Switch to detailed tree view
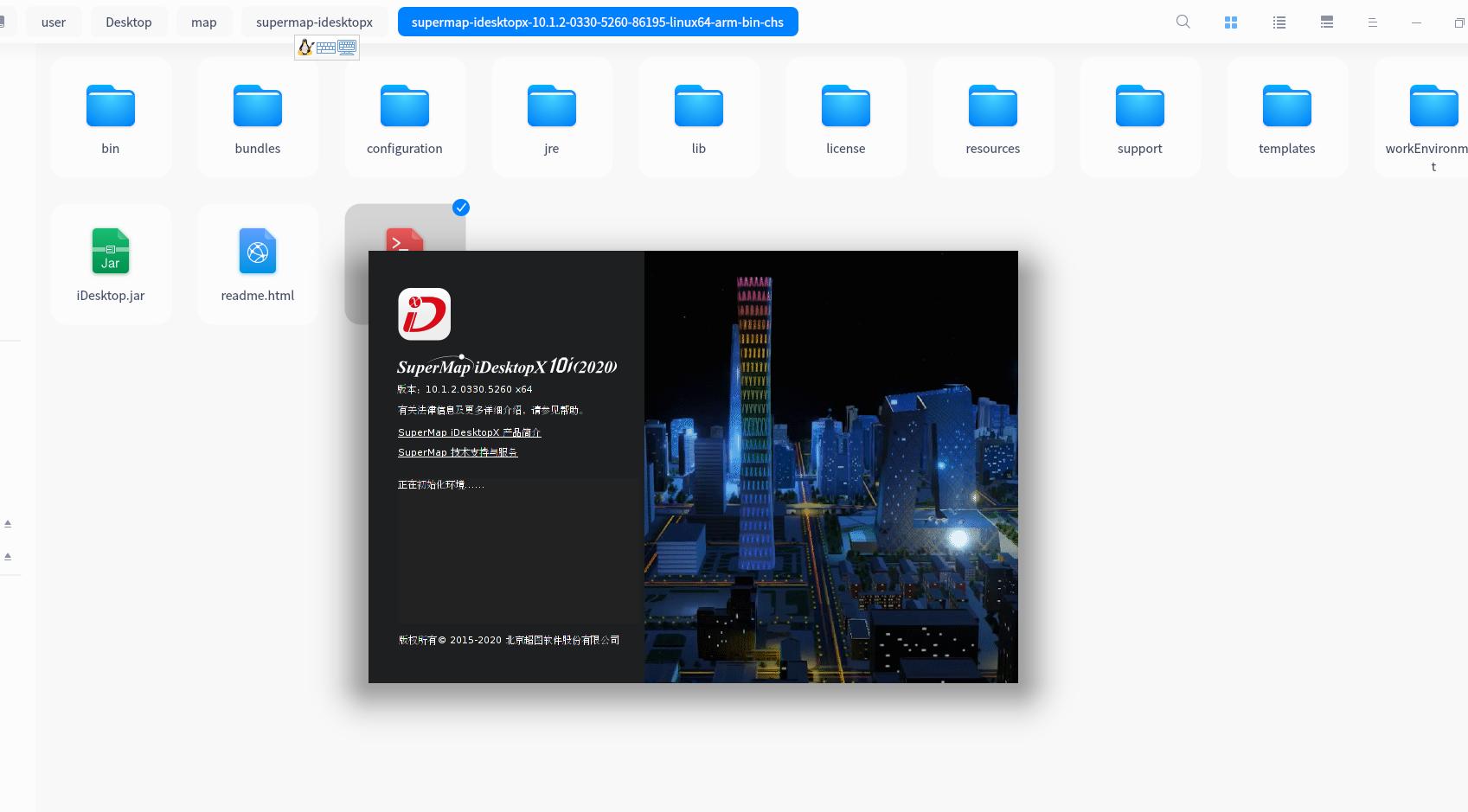The width and height of the screenshot is (1468, 812). tap(1327, 22)
